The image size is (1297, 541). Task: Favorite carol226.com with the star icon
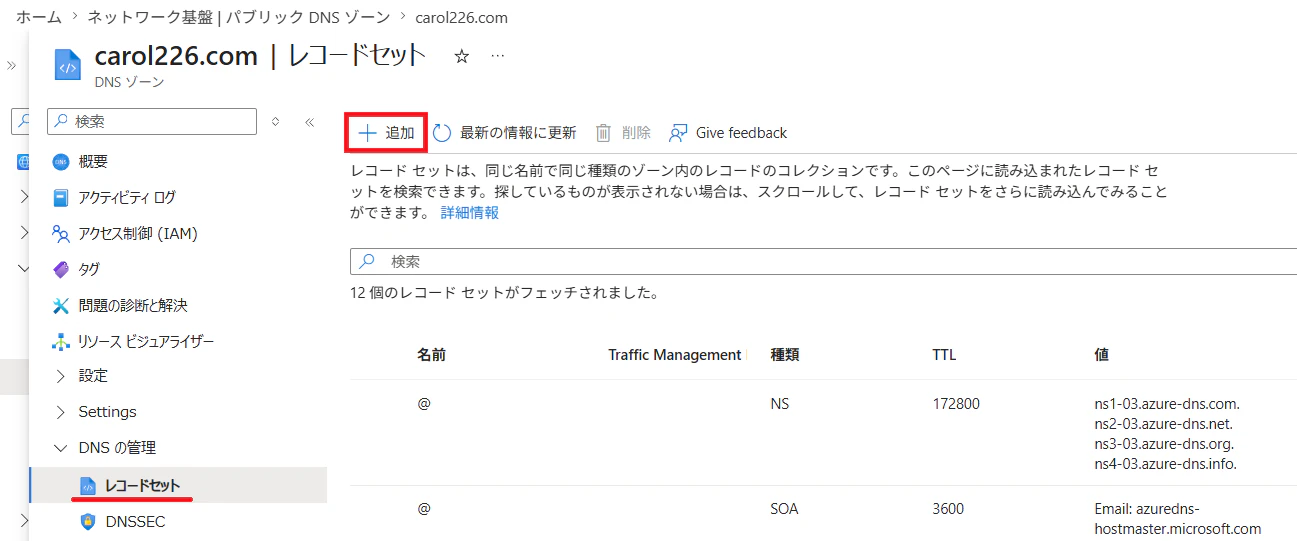(x=461, y=57)
